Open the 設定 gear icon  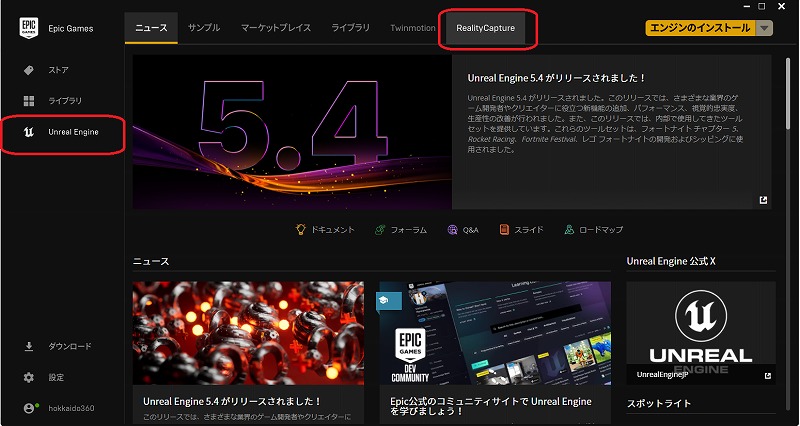click(29, 378)
